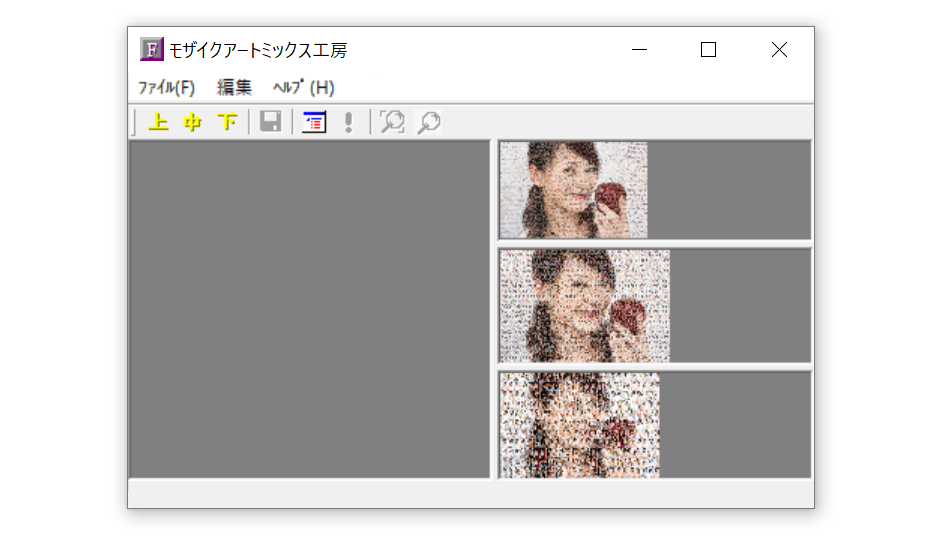The height and width of the screenshot is (540, 950).
Task: Click the exclamation mark execute icon
Action: [348, 122]
